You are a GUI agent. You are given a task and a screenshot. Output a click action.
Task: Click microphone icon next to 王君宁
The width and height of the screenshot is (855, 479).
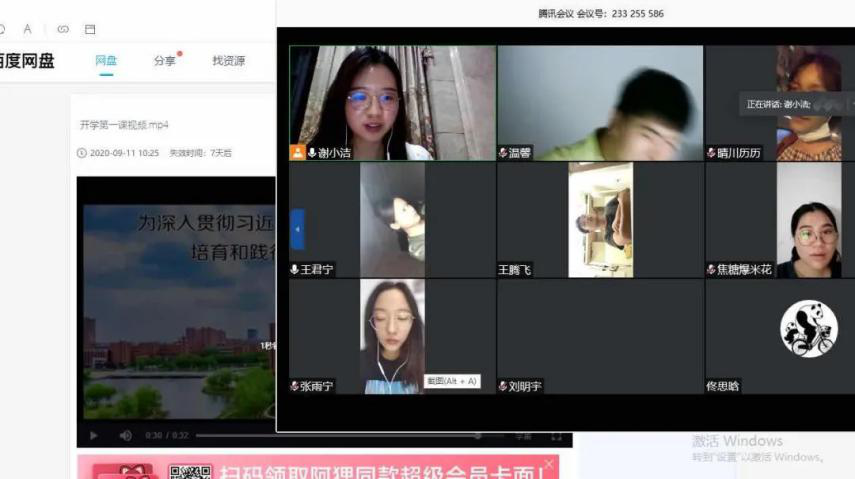click(x=294, y=270)
